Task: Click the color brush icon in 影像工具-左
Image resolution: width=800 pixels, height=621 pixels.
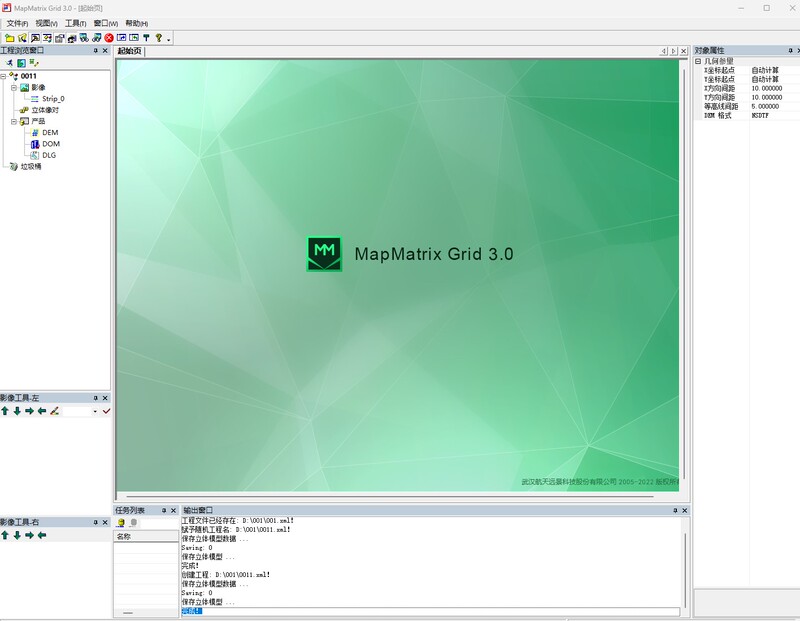Action: click(x=55, y=411)
